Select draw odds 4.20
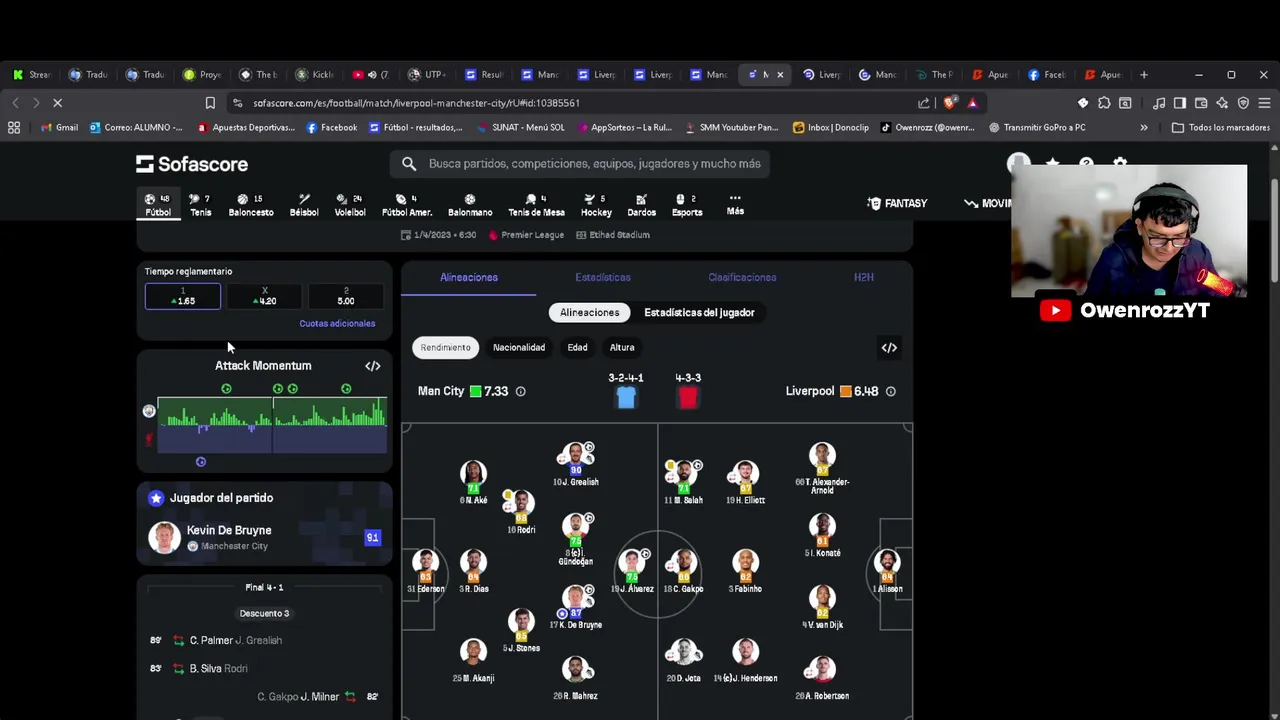This screenshot has width=1280, height=720. coord(265,296)
